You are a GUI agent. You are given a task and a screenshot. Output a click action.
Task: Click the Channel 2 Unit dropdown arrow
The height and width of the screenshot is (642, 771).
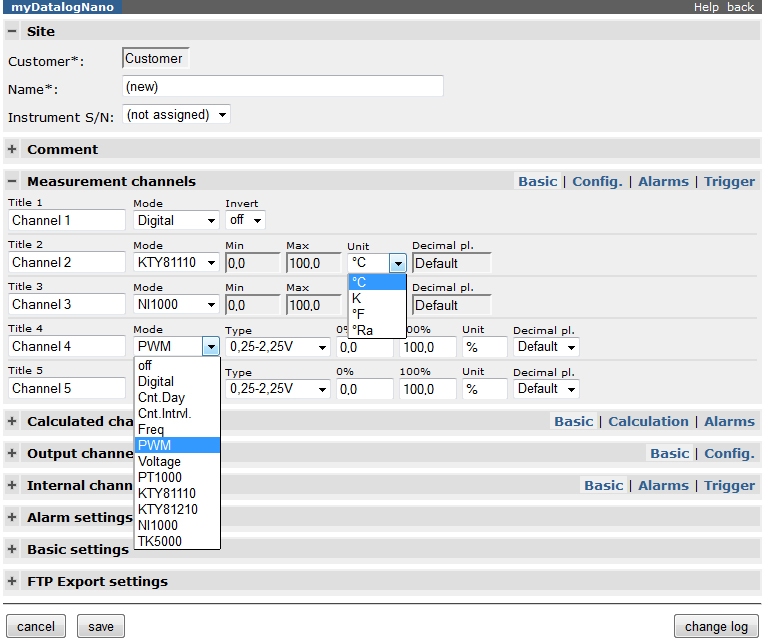[397, 263]
